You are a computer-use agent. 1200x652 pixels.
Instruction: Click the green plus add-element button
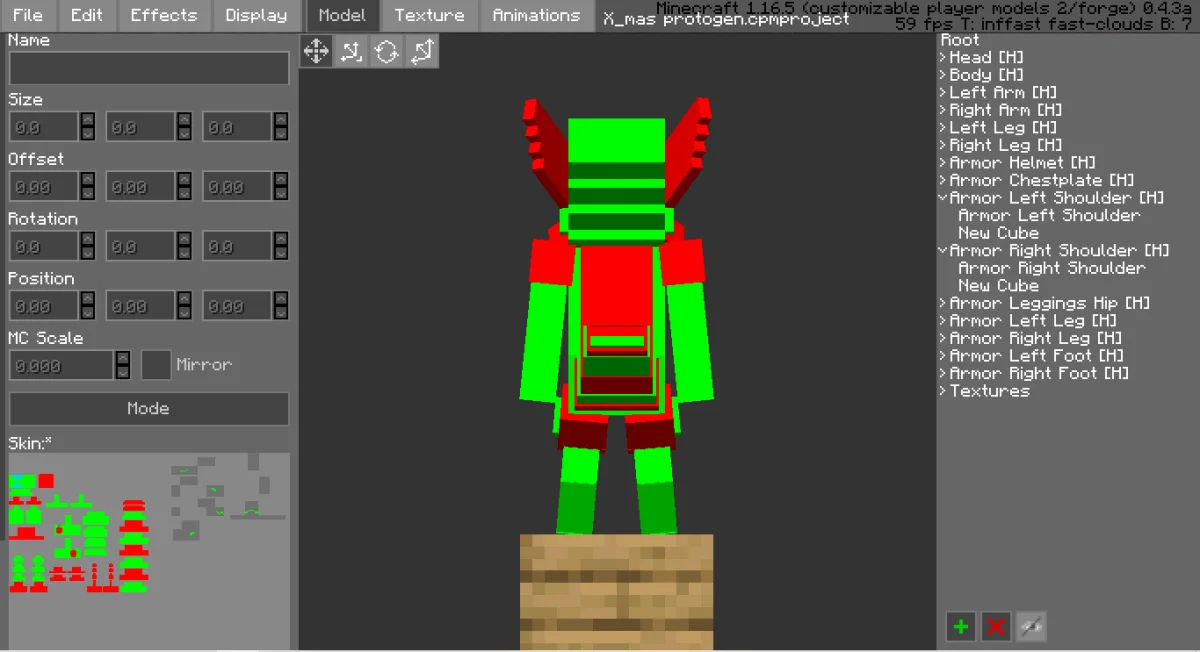(x=961, y=627)
